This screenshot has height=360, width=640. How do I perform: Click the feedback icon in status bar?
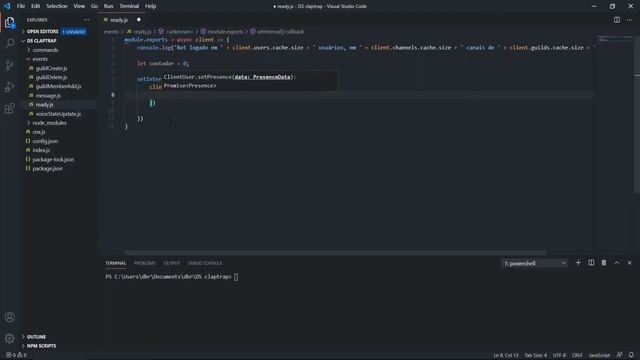(620, 355)
